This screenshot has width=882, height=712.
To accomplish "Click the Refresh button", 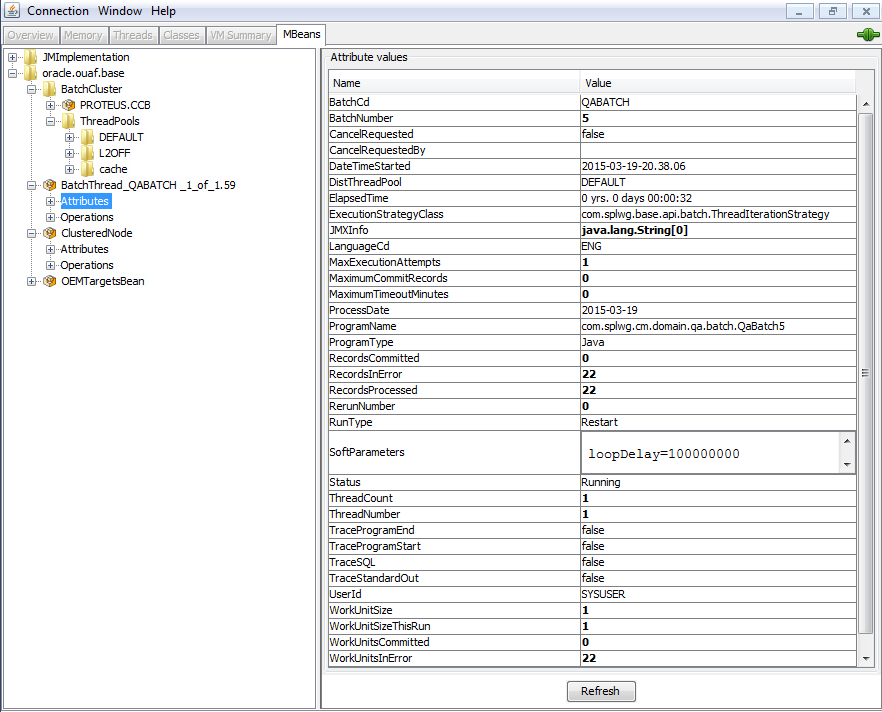I will (600, 691).
